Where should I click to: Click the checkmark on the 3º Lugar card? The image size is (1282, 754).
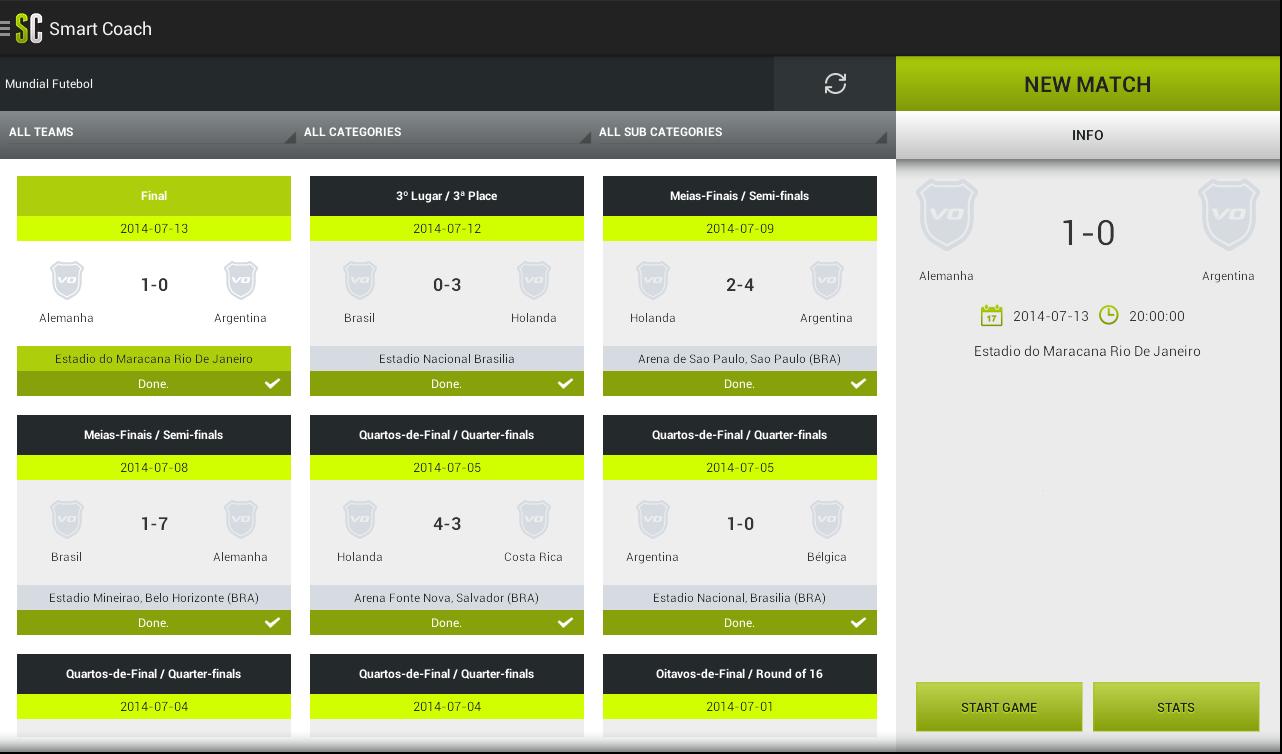[565, 383]
